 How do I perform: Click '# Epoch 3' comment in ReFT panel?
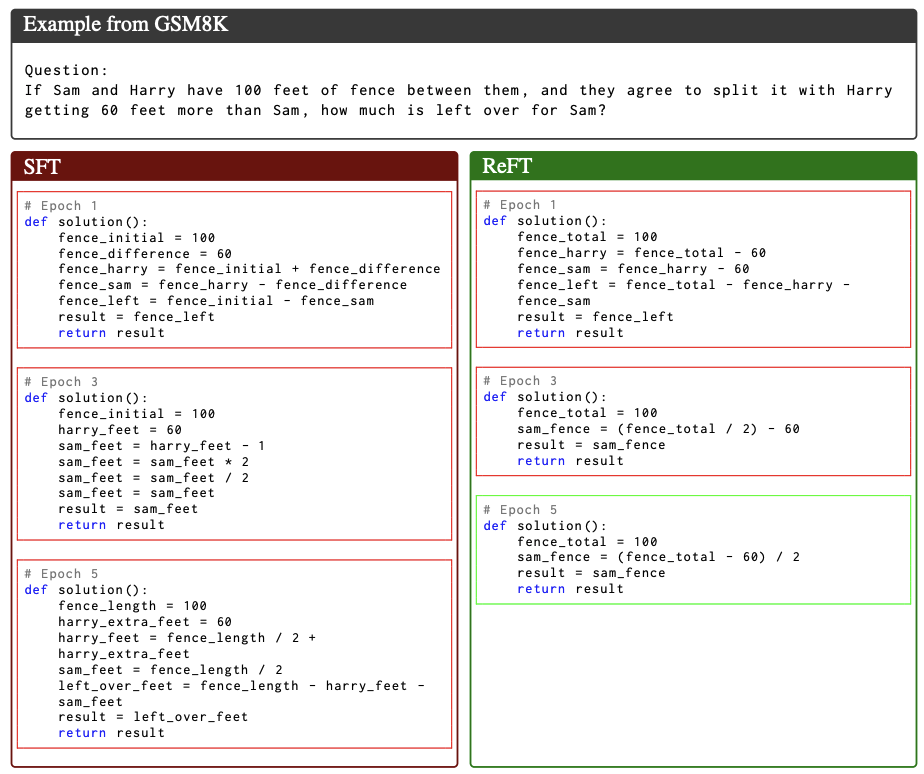coord(520,381)
